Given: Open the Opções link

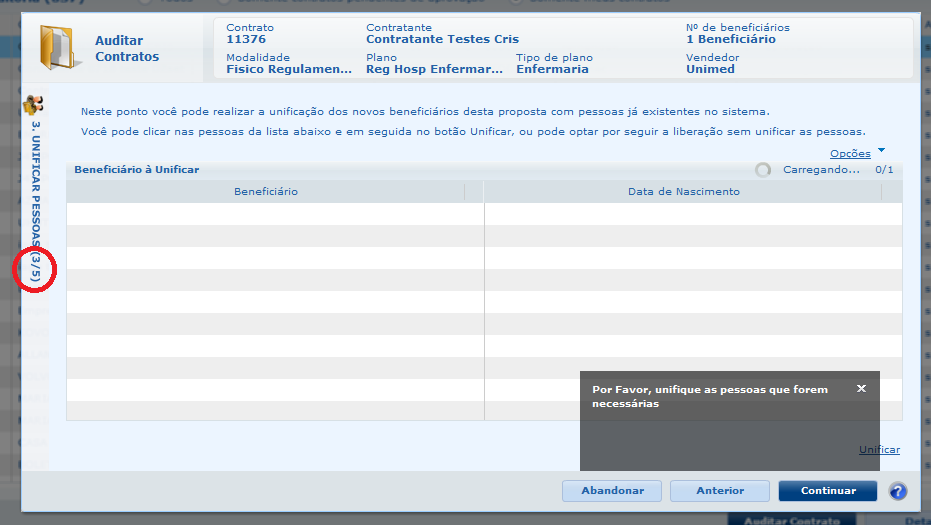Looking at the screenshot, I should [x=850, y=153].
